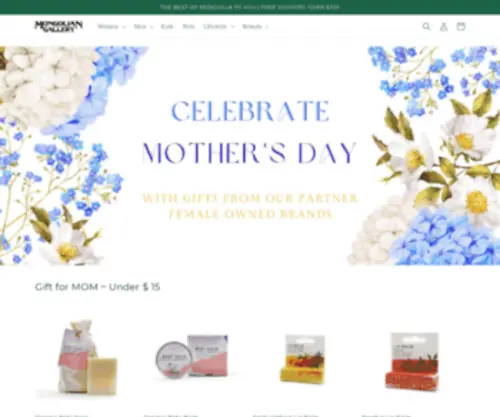Expand the Brands menu dropdown
This screenshot has height=417, width=500.
point(255,27)
